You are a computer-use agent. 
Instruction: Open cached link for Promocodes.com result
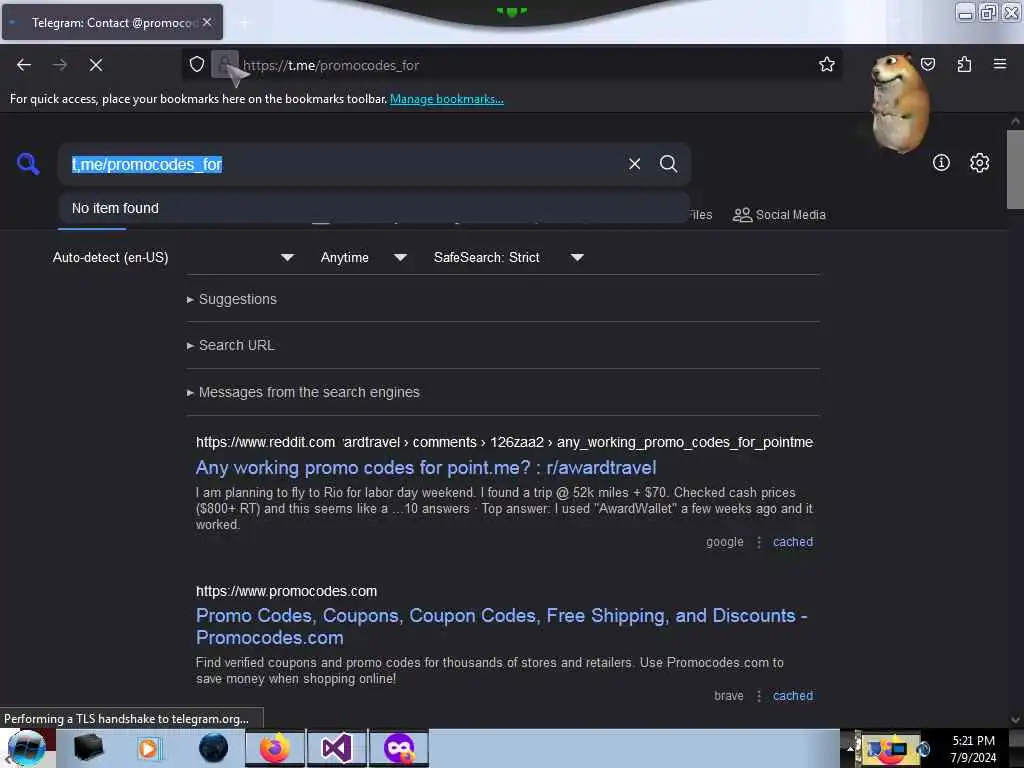click(793, 696)
